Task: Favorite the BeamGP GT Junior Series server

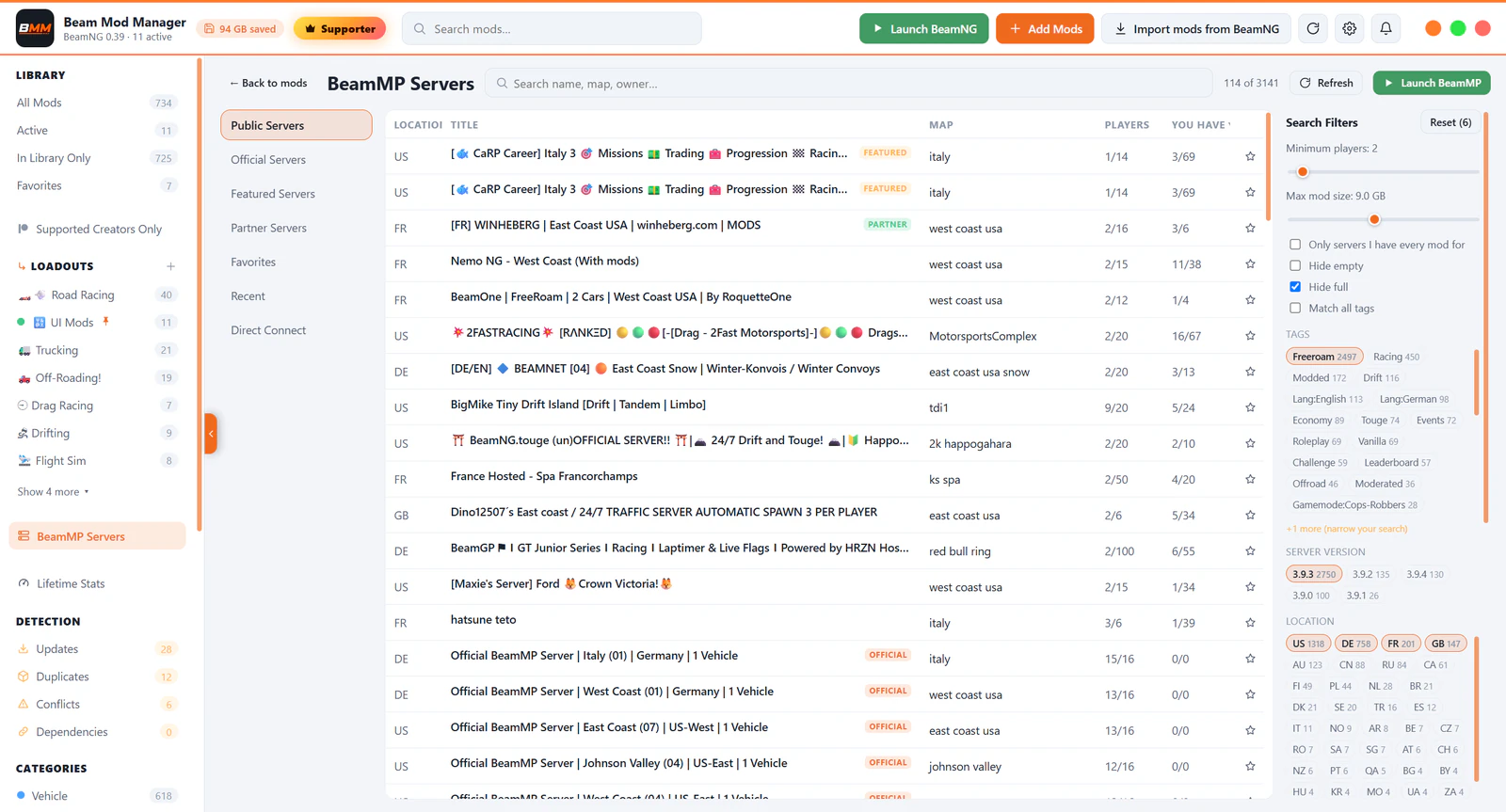Action: [x=1250, y=551]
